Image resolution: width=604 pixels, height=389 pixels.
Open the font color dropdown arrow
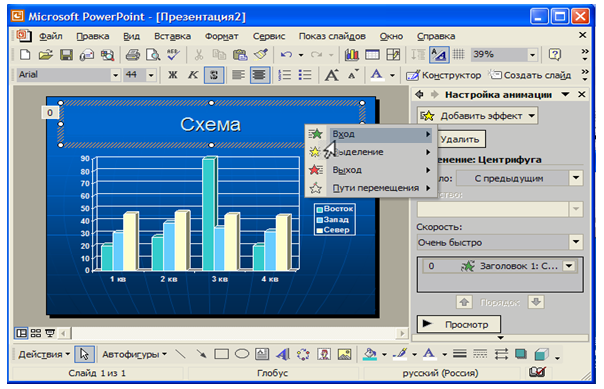click(x=392, y=75)
